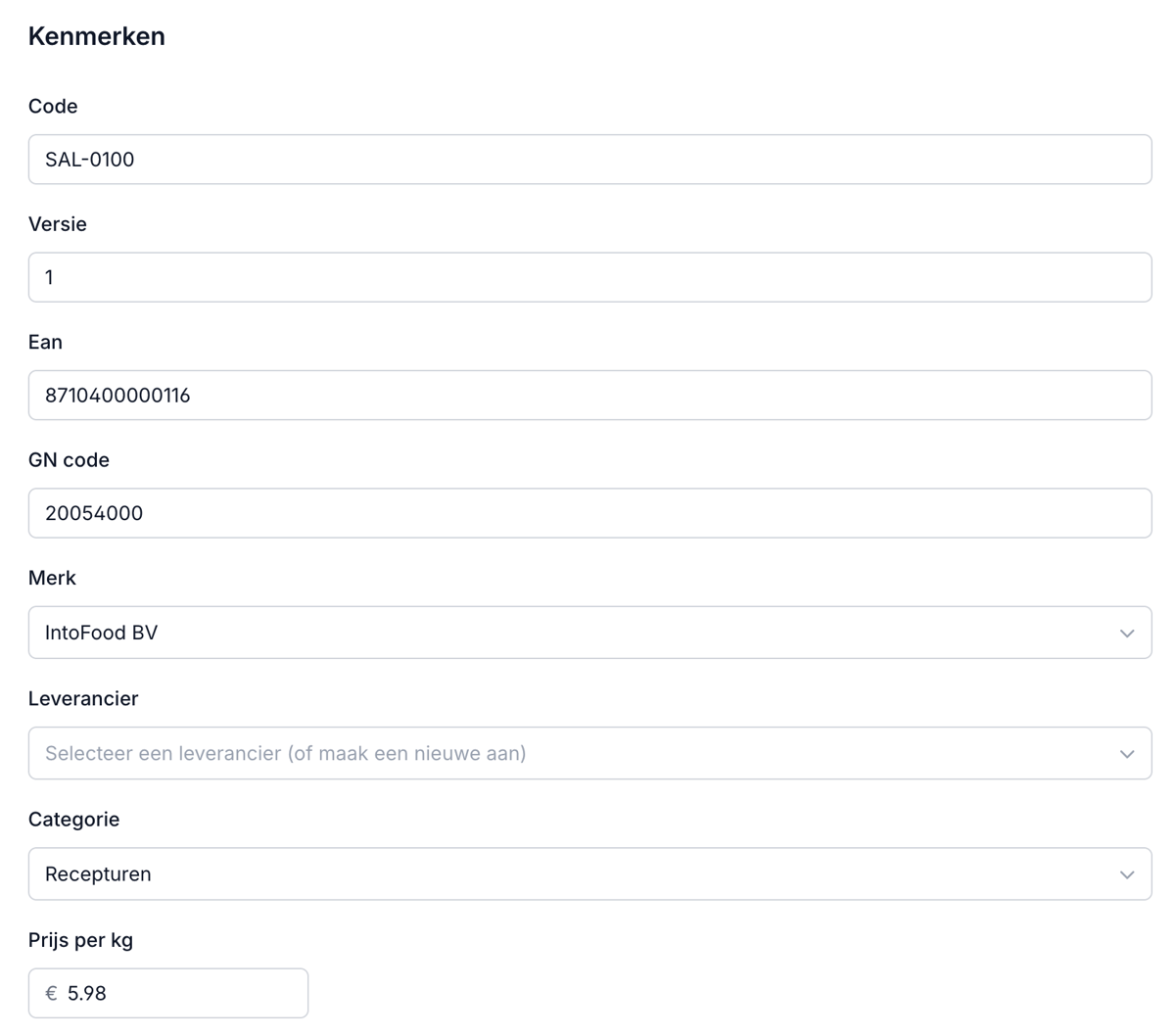Select the Ean field with 8710400000116

(x=589, y=396)
